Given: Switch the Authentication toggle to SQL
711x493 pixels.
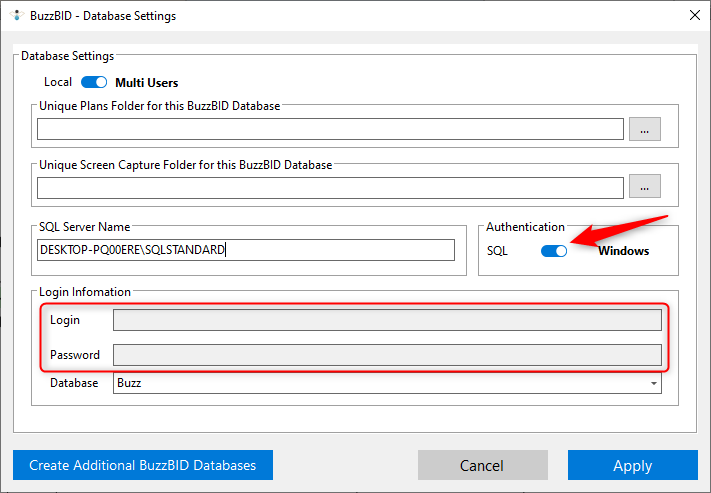Looking at the screenshot, I should (554, 251).
